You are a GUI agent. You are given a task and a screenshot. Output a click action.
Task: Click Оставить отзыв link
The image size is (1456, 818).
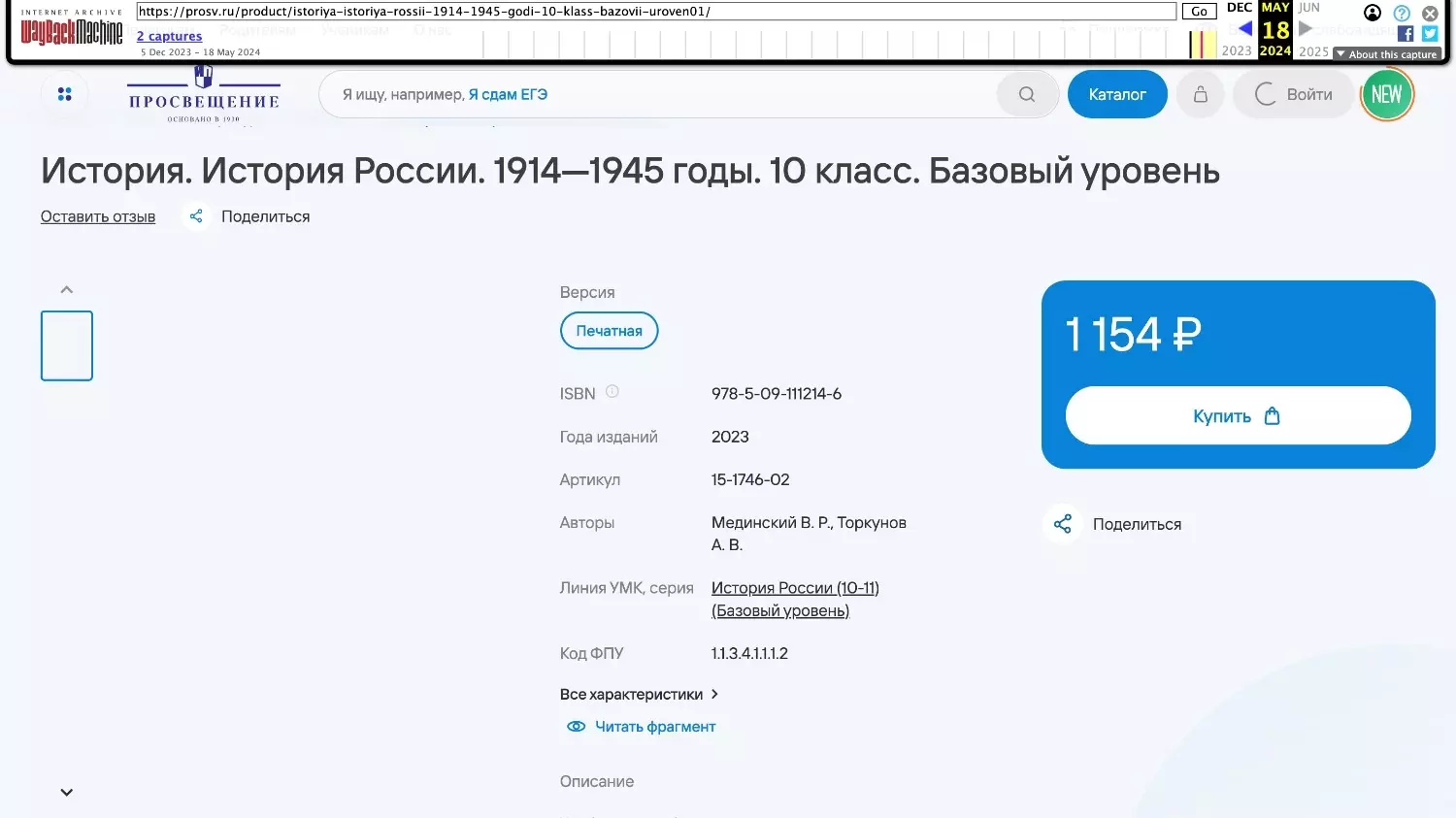[98, 216]
